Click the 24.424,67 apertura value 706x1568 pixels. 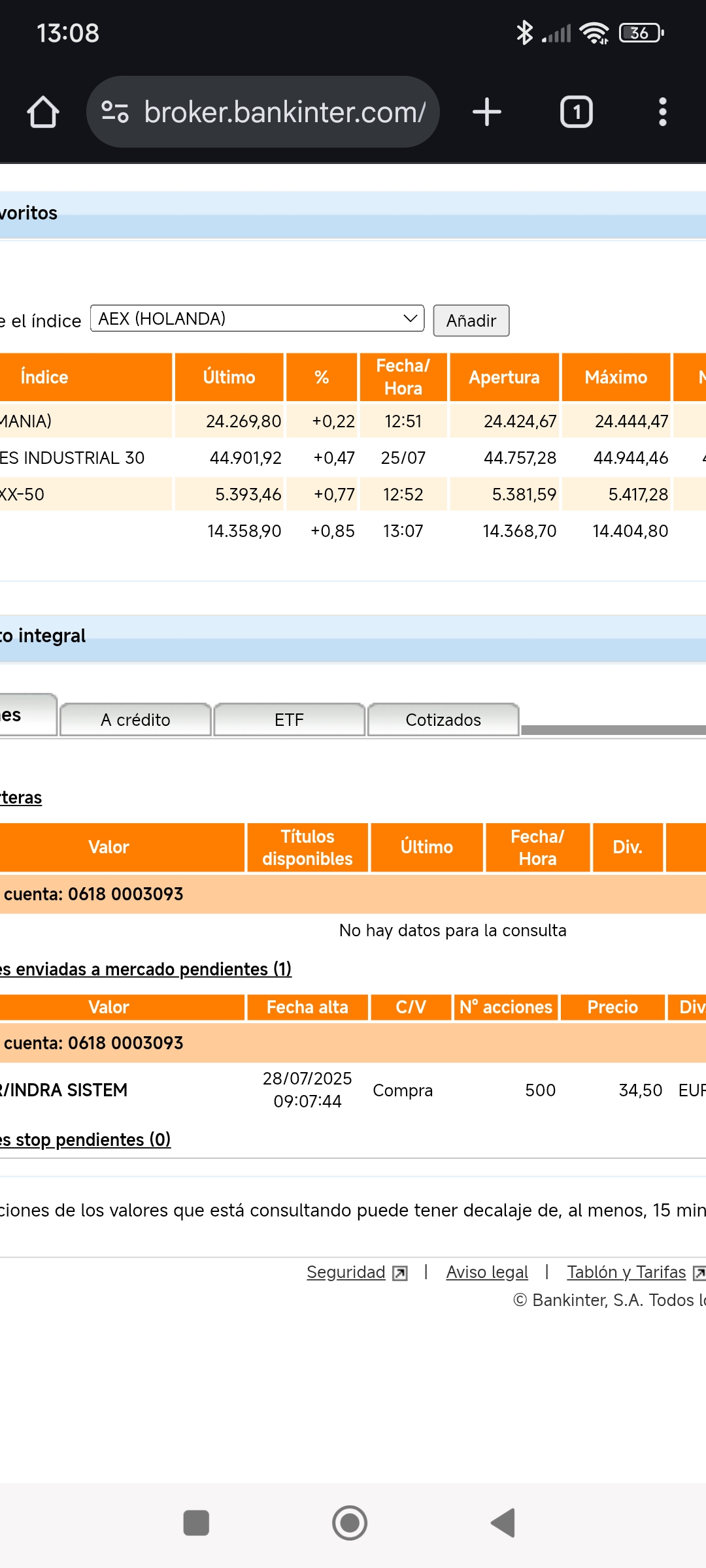point(520,421)
